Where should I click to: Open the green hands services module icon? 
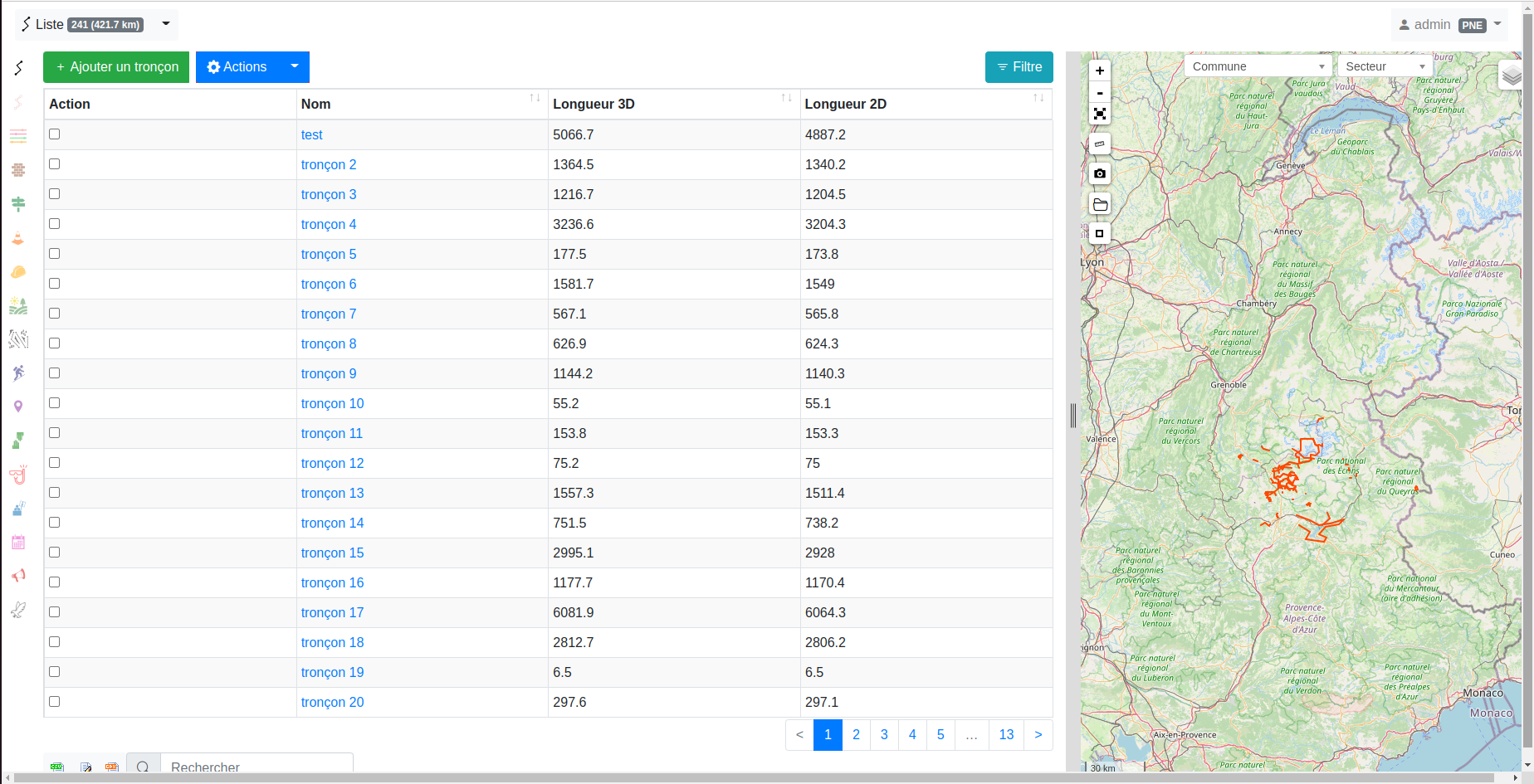18,441
